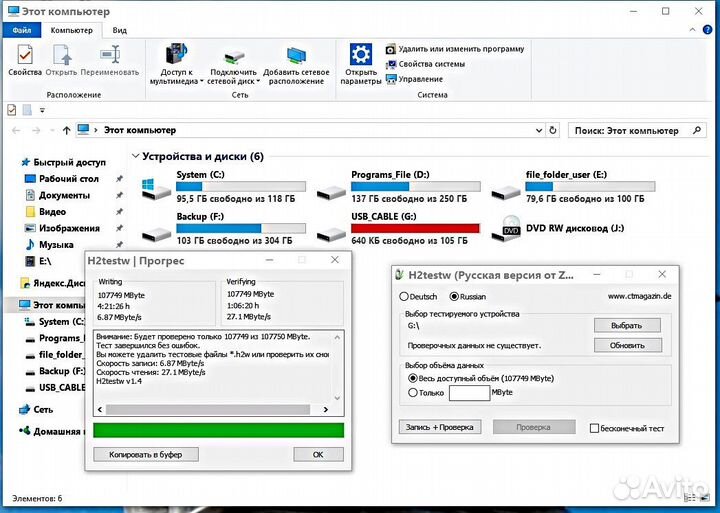This screenshot has width=720, height=513.
Task: Click the Открыть ribbon icon
Action: [62, 60]
